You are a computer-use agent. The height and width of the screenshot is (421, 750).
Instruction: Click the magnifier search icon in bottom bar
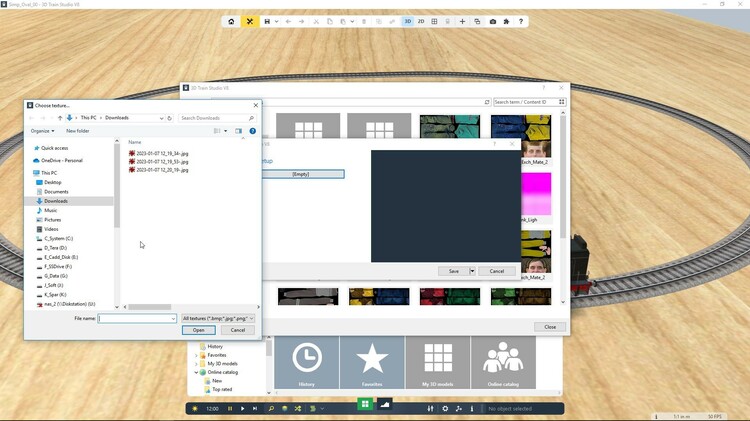pyautogui.click(x=271, y=409)
